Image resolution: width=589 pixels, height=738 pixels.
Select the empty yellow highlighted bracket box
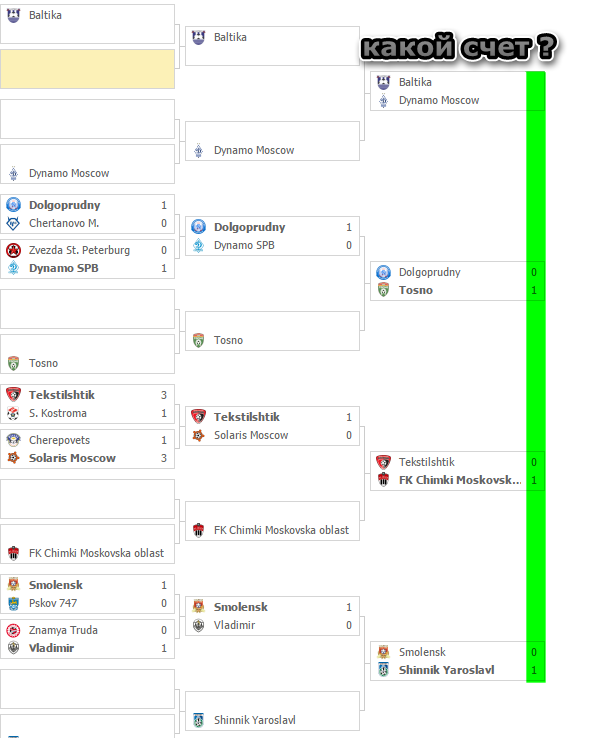pyautogui.click(x=88, y=69)
